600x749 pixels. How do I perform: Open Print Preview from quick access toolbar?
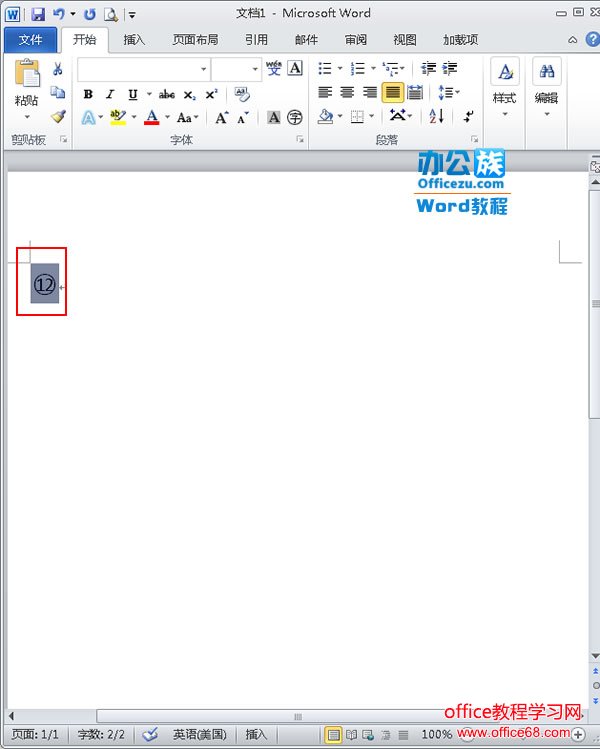point(111,14)
